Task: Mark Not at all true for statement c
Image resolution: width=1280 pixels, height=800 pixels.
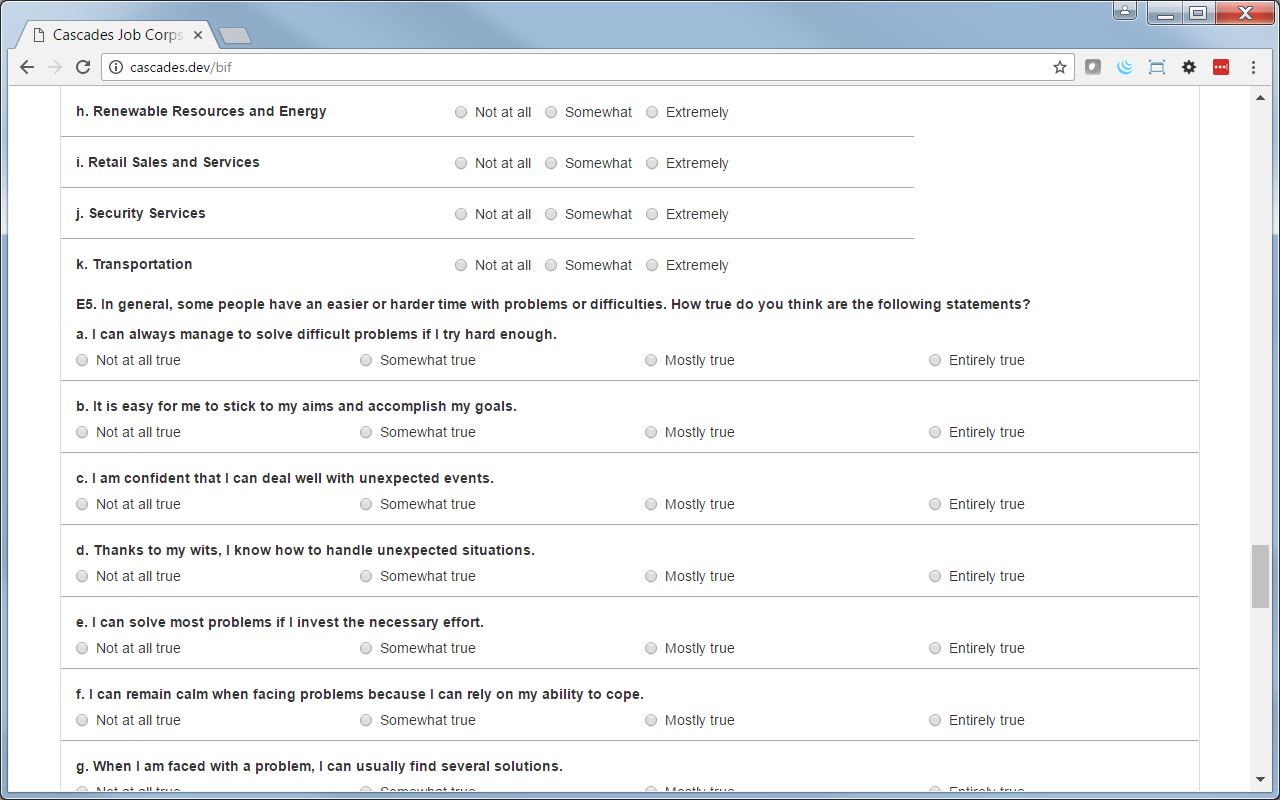Action: (x=82, y=504)
